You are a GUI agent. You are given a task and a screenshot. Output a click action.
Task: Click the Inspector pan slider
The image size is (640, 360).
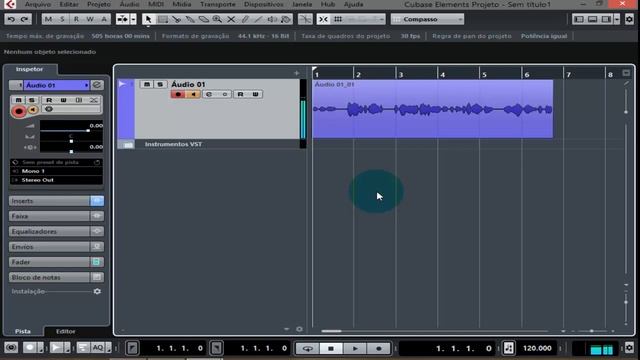click(x=71, y=141)
